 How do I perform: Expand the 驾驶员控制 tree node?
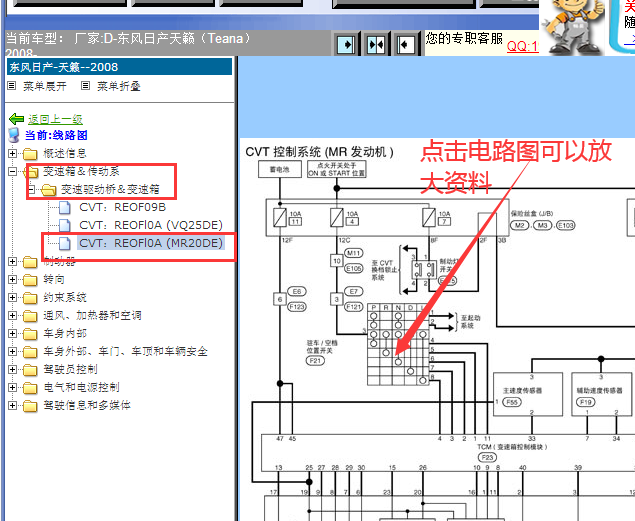click(12, 370)
